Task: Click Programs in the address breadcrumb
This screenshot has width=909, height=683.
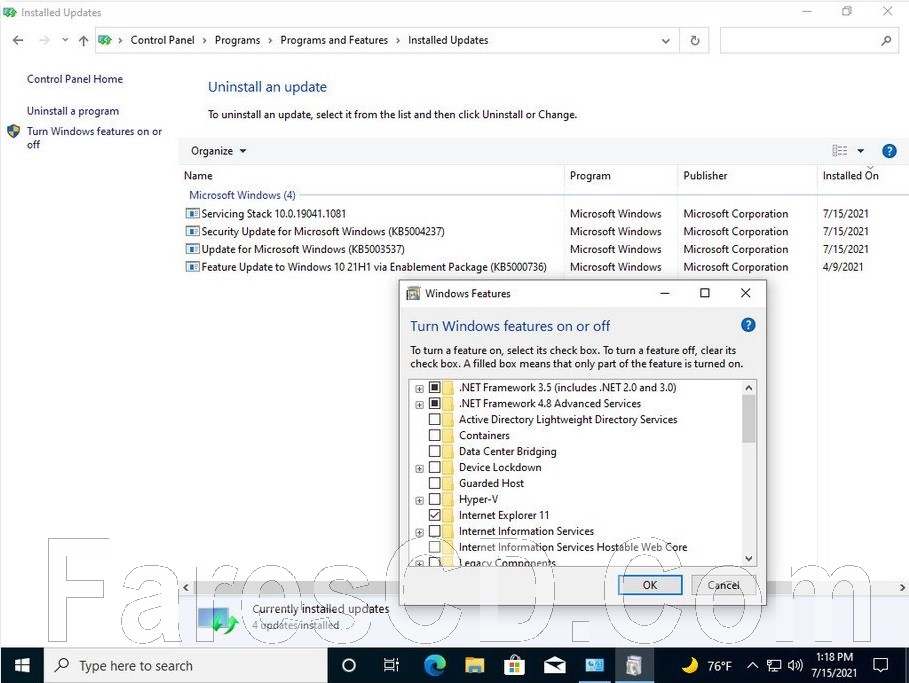Action: click(237, 40)
